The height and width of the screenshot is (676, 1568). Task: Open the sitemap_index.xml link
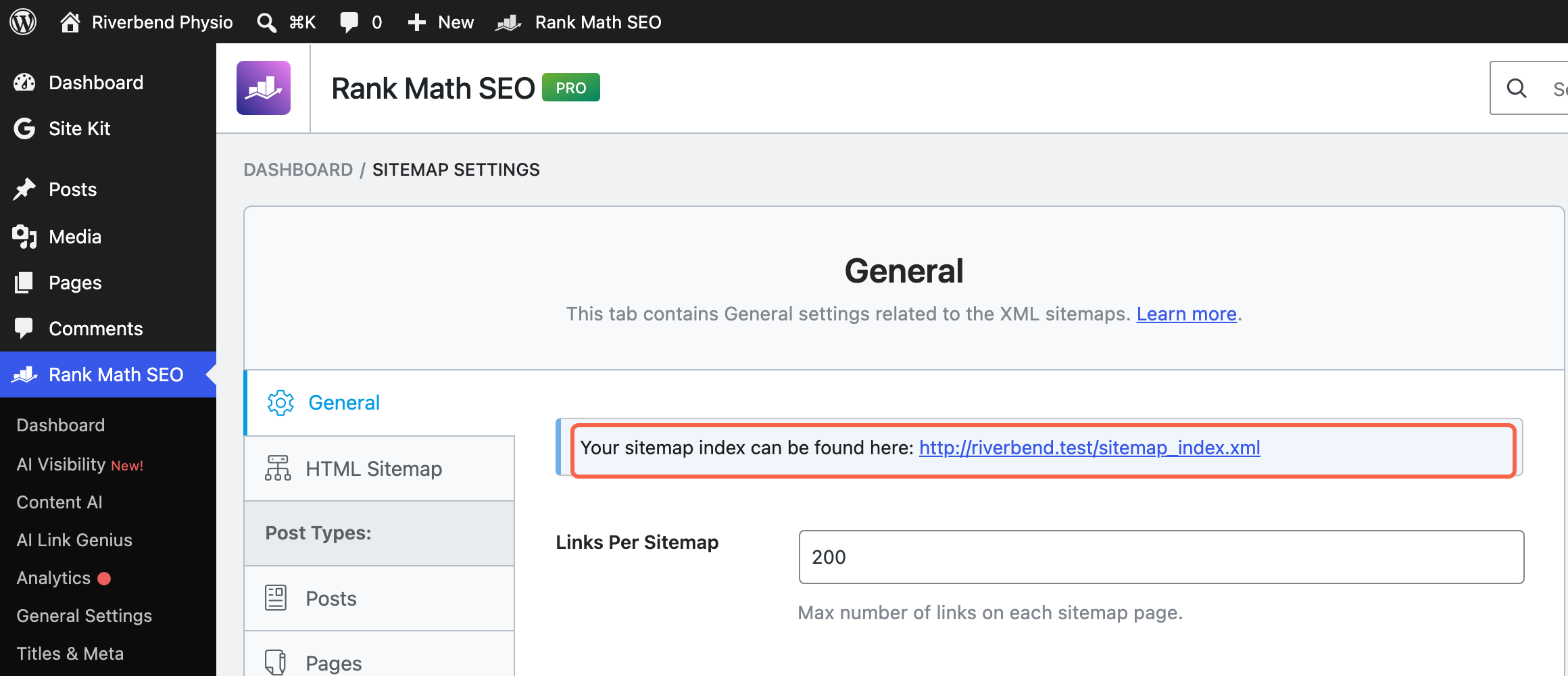tap(1089, 448)
